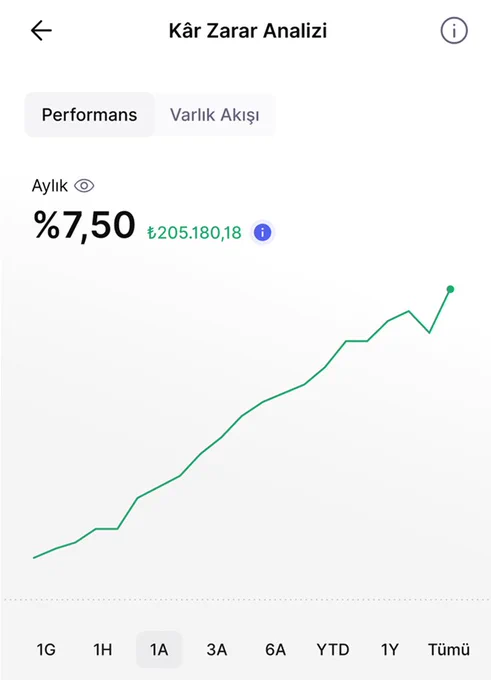Tap the green ₺205.180,18 profit amount
This screenshot has height=680, width=491.
tap(194, 233)
